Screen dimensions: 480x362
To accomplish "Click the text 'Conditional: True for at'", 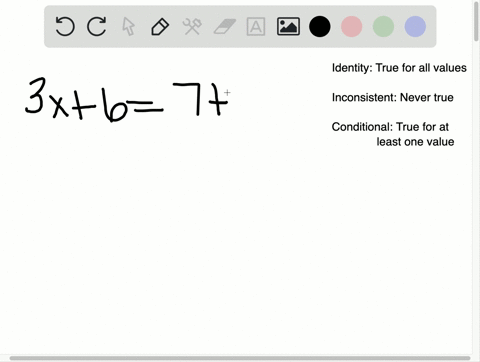I will pyautogui.click(x=390, y=127).
